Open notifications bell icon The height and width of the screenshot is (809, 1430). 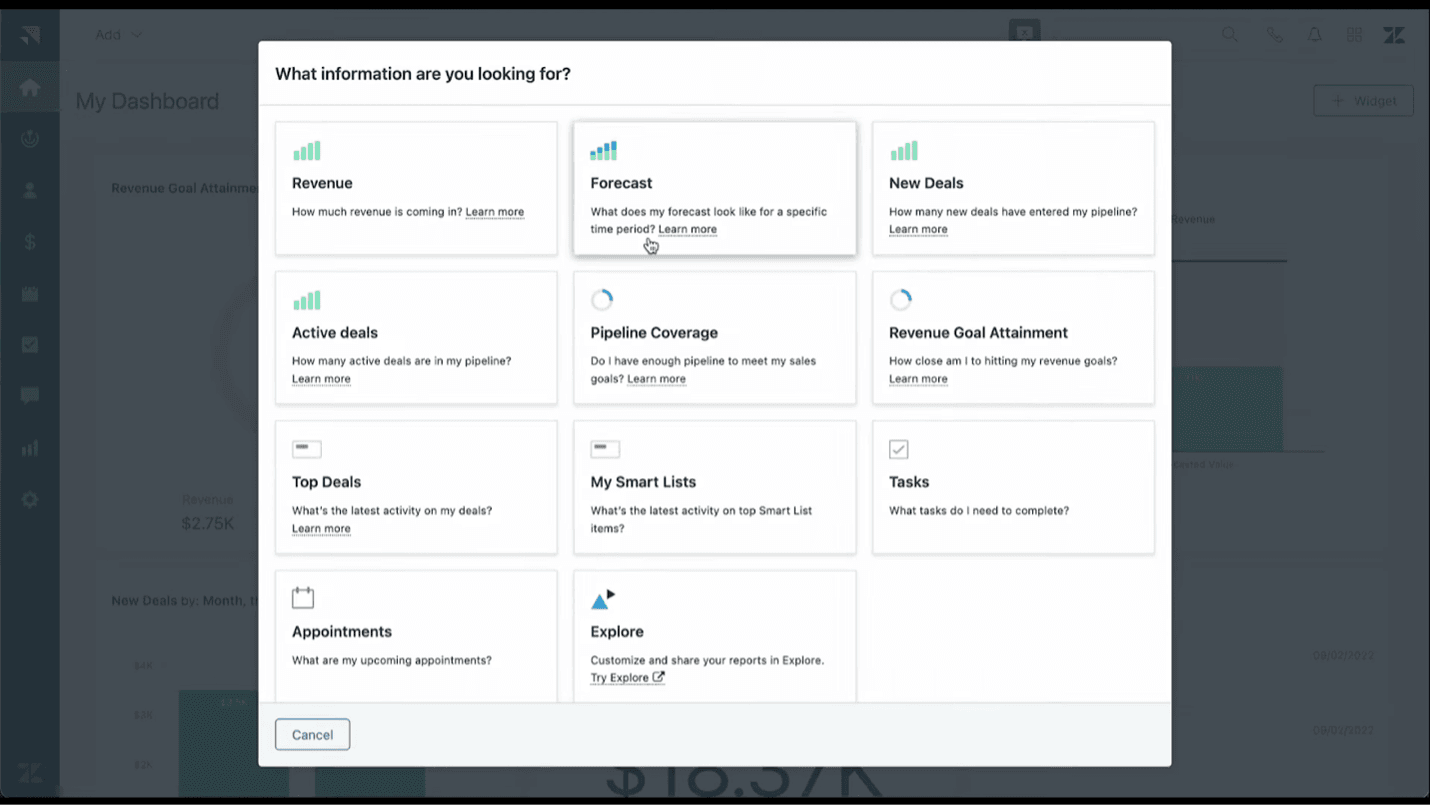[1315, 35]
